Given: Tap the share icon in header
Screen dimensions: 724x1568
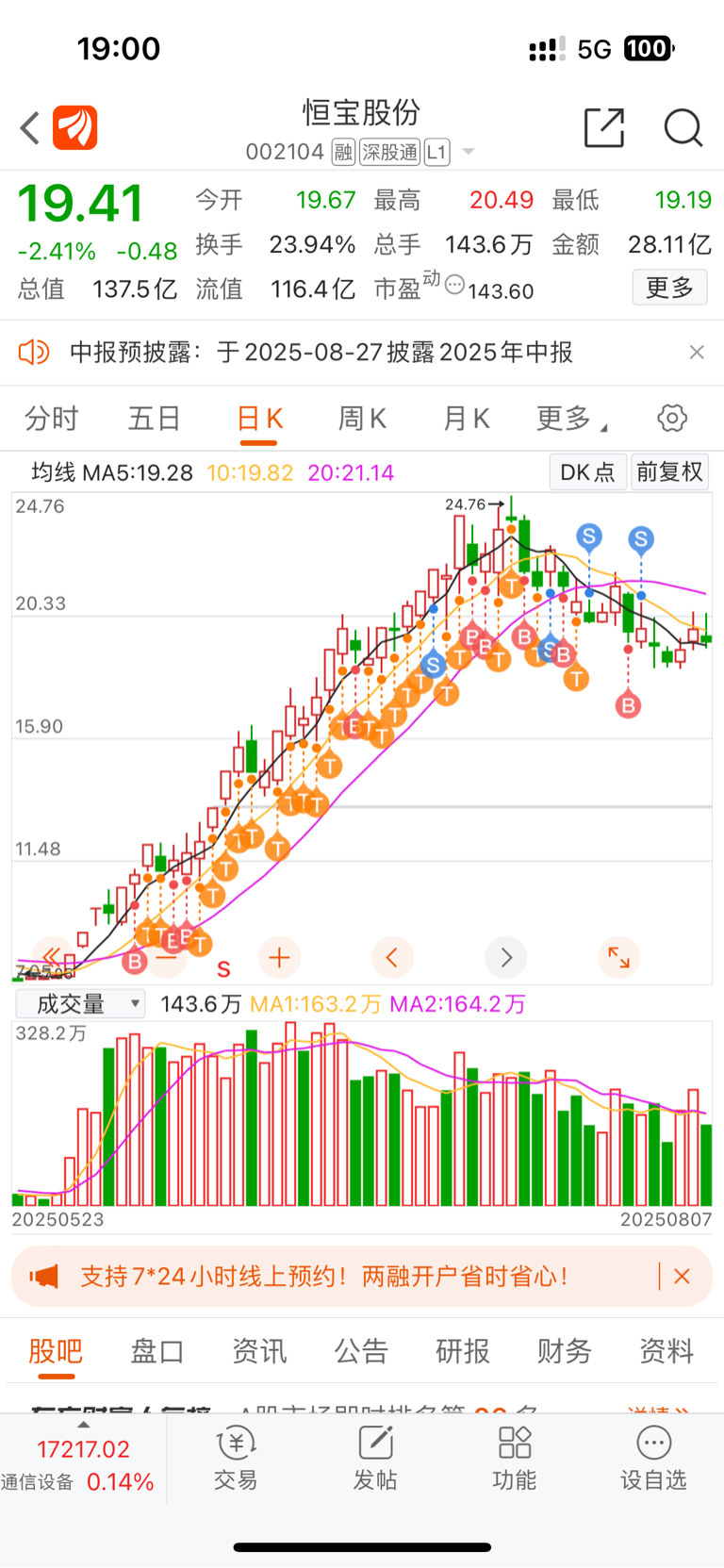Looking at the screenshot, I should [604, 128].
